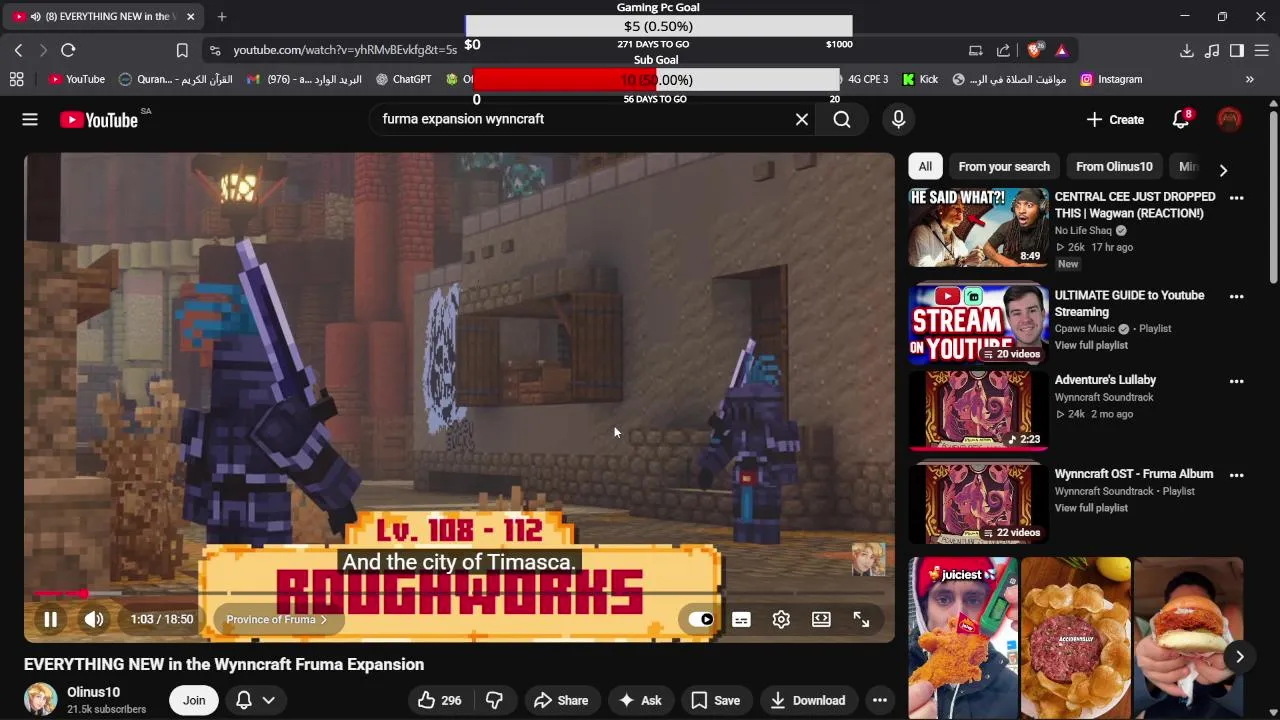The height and width of the screenshot is (720, 1280).
Task: View full playlist for Fruma Album
Action: 1091,508
